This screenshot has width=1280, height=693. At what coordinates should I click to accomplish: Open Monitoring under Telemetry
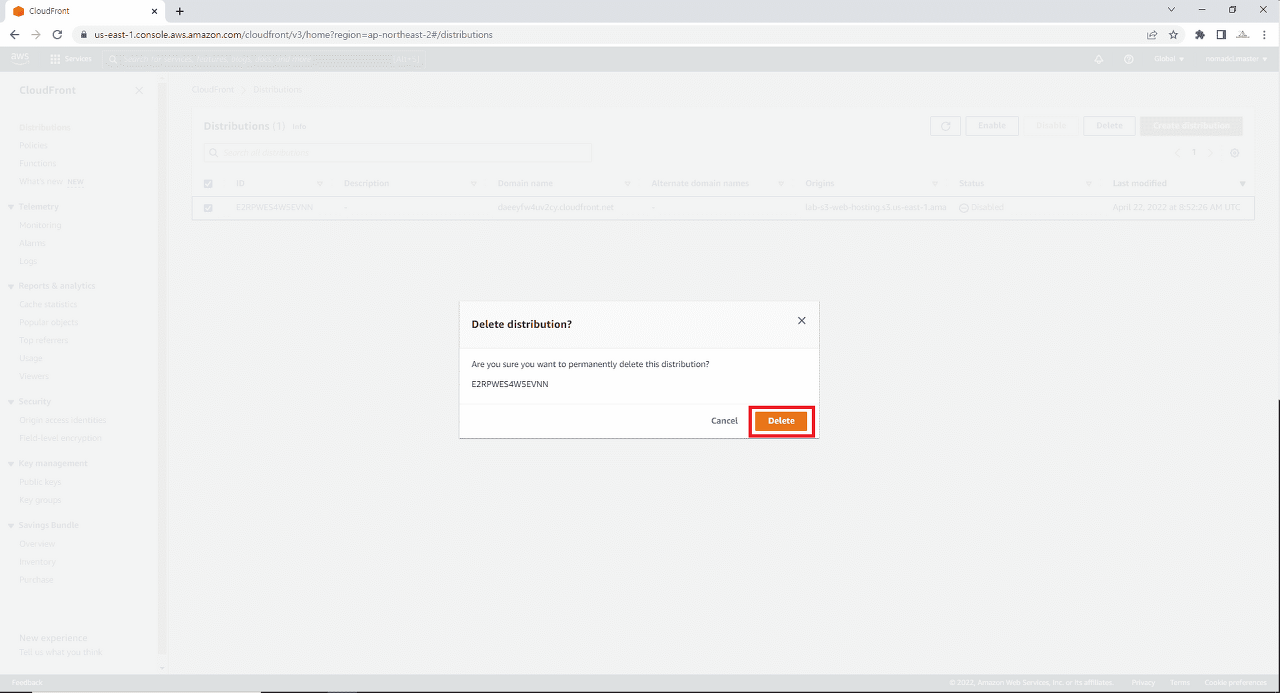(40, 226)
